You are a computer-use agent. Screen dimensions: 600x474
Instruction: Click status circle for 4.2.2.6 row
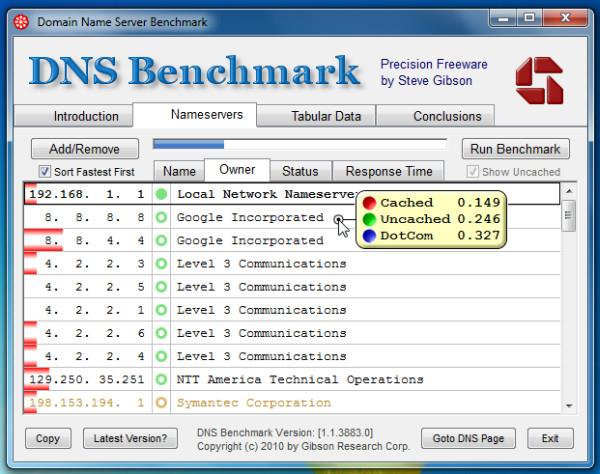[161, 334]
